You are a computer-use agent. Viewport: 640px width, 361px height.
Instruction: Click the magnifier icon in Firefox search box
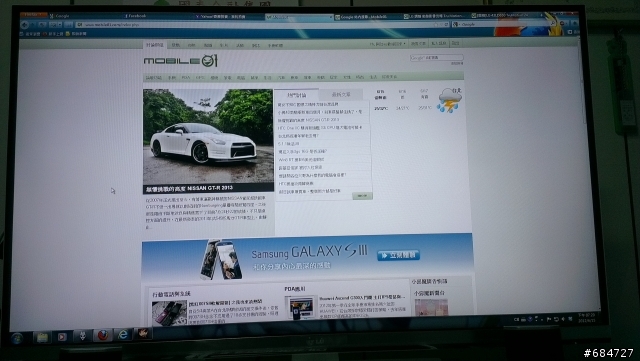(x=553, y=24)
